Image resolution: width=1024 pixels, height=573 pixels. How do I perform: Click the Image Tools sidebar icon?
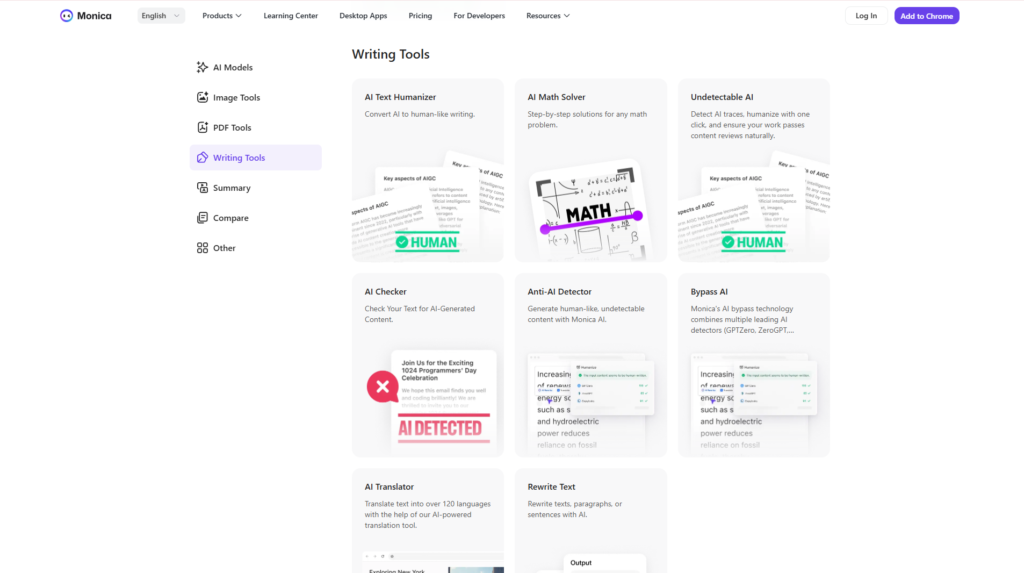(x=202, y=97)
